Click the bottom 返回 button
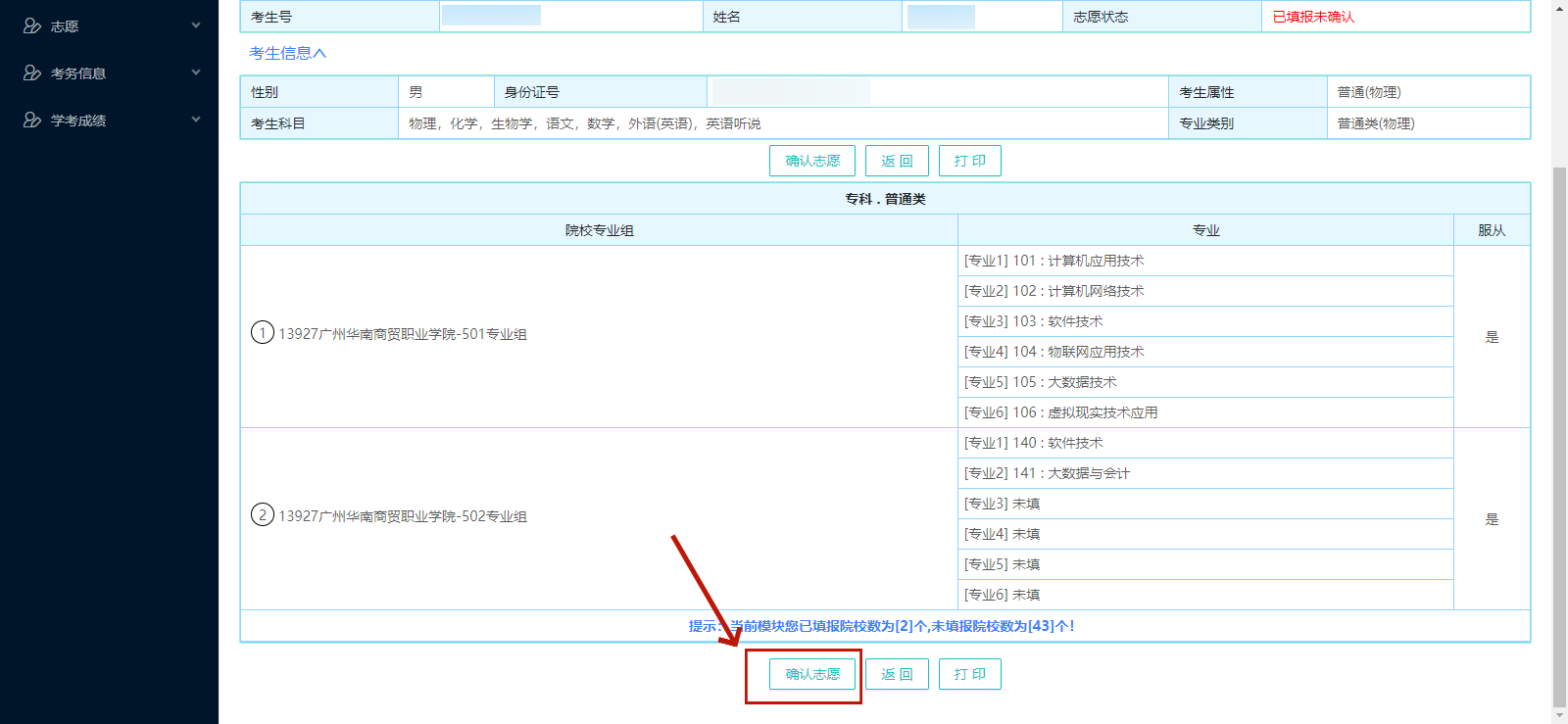 click(x=897, y=674)
